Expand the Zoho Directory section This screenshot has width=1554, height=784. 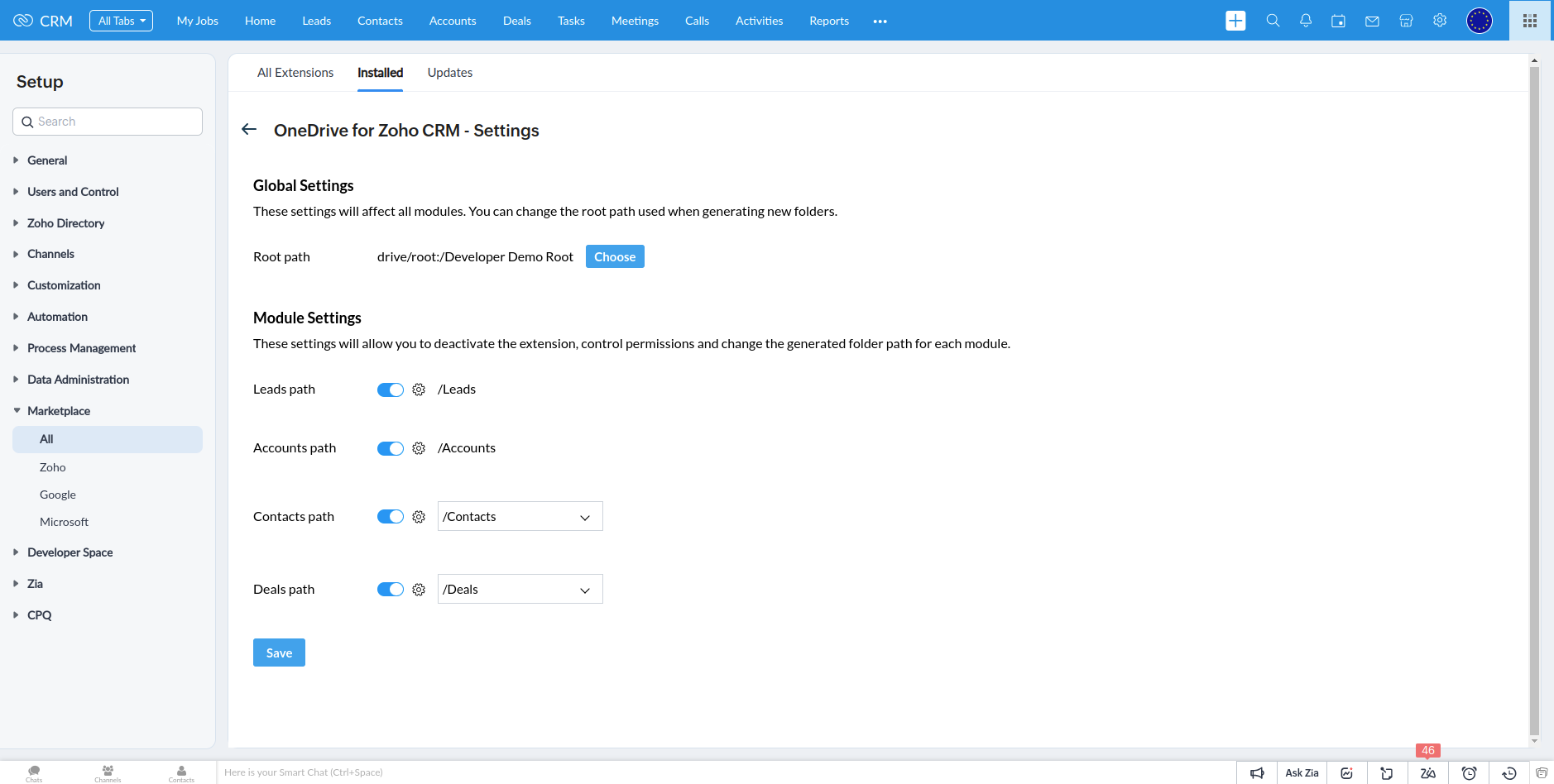coord(65,223)
